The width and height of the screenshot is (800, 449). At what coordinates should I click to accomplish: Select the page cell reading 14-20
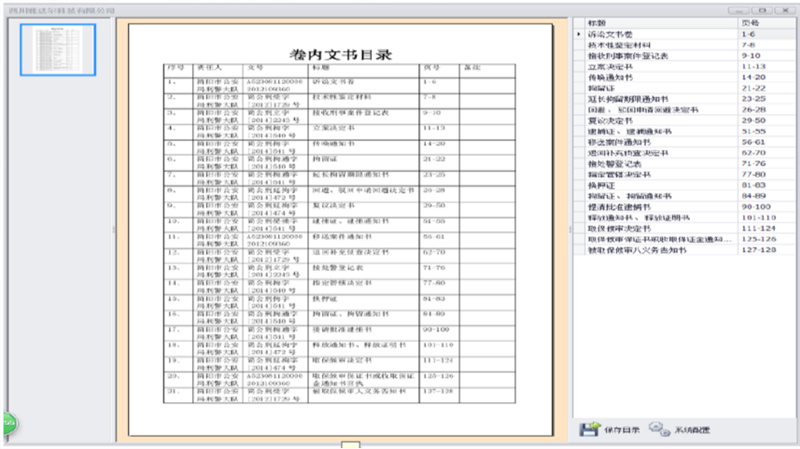[766, 77]
